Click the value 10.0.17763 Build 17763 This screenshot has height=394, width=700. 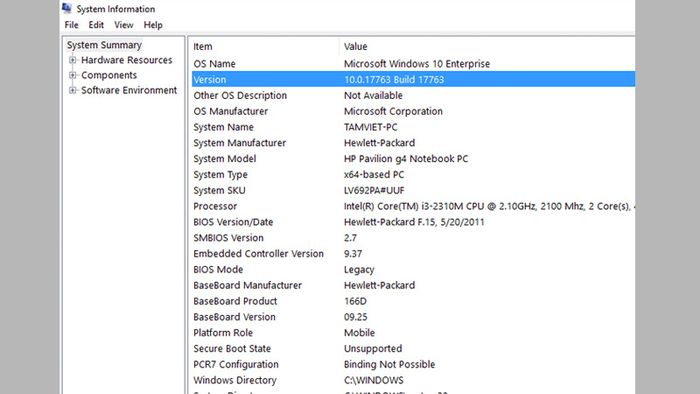click(x=394, y=79)
